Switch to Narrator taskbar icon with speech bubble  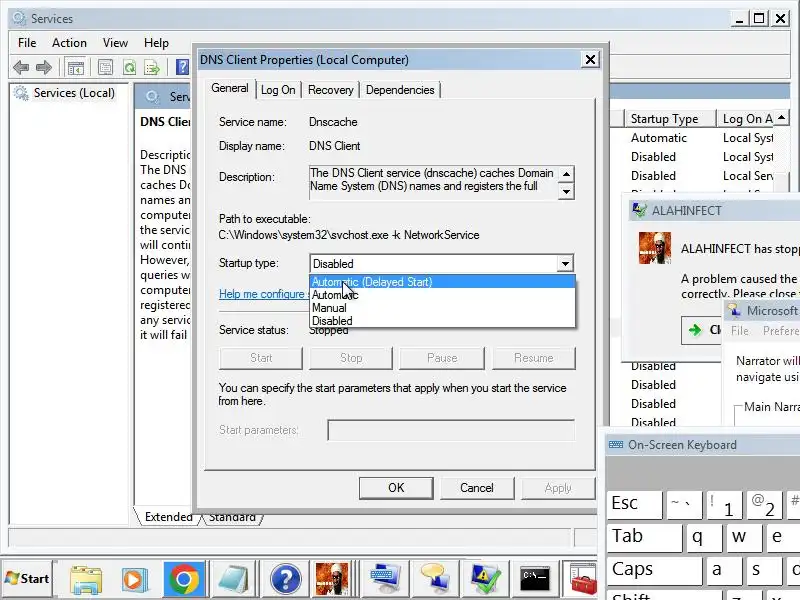tap(434, 579)
